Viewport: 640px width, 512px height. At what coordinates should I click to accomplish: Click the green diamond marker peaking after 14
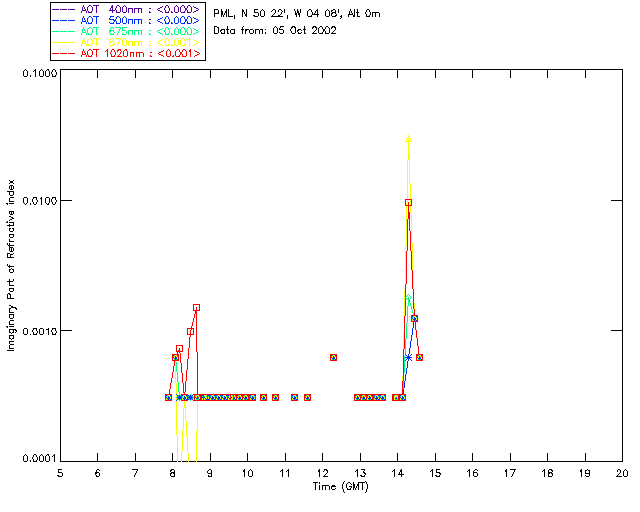(409, 297)
